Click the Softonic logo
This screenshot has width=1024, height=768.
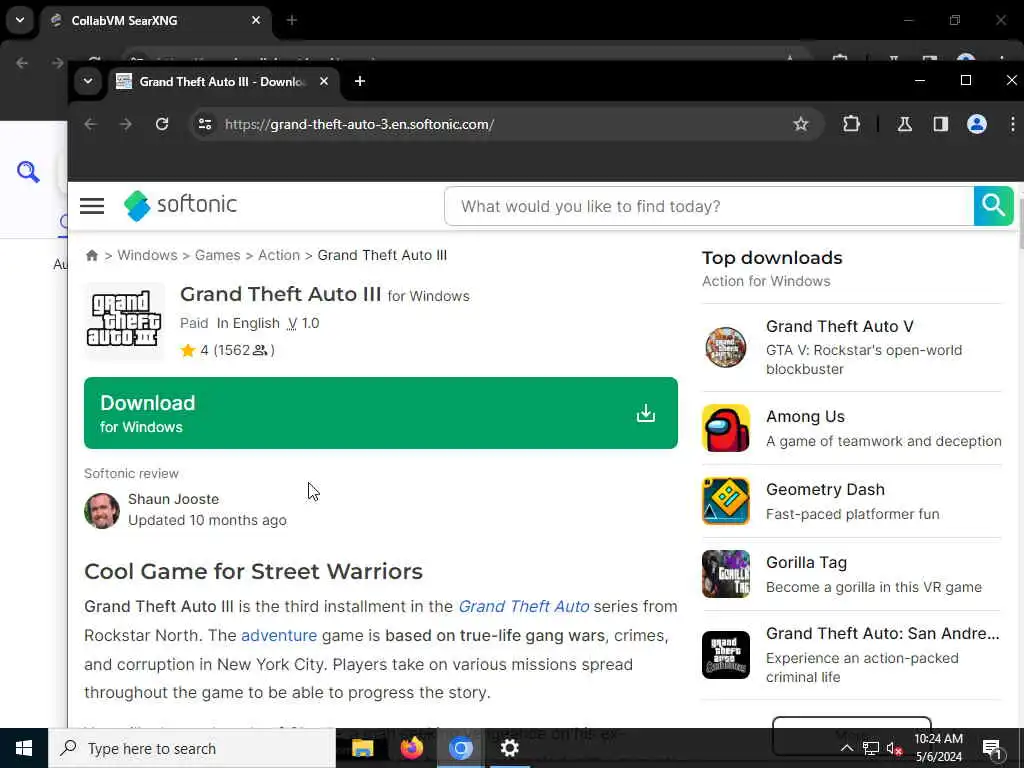(x=180, y=206)
